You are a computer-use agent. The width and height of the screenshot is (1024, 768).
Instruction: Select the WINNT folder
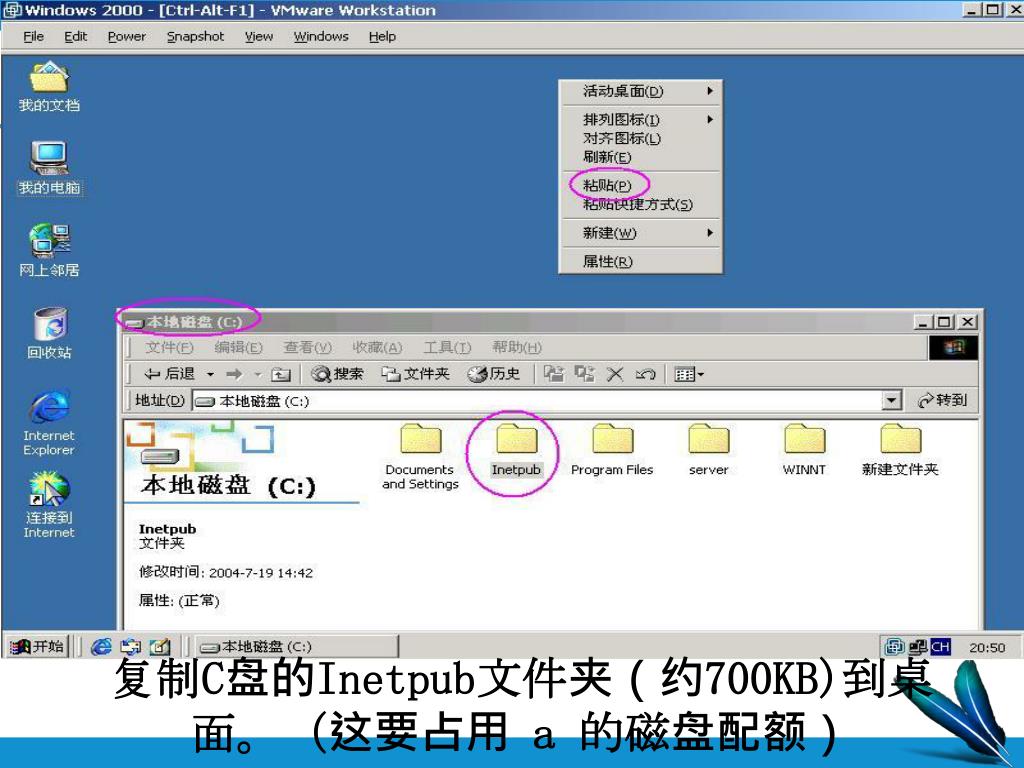coord(804,450)
